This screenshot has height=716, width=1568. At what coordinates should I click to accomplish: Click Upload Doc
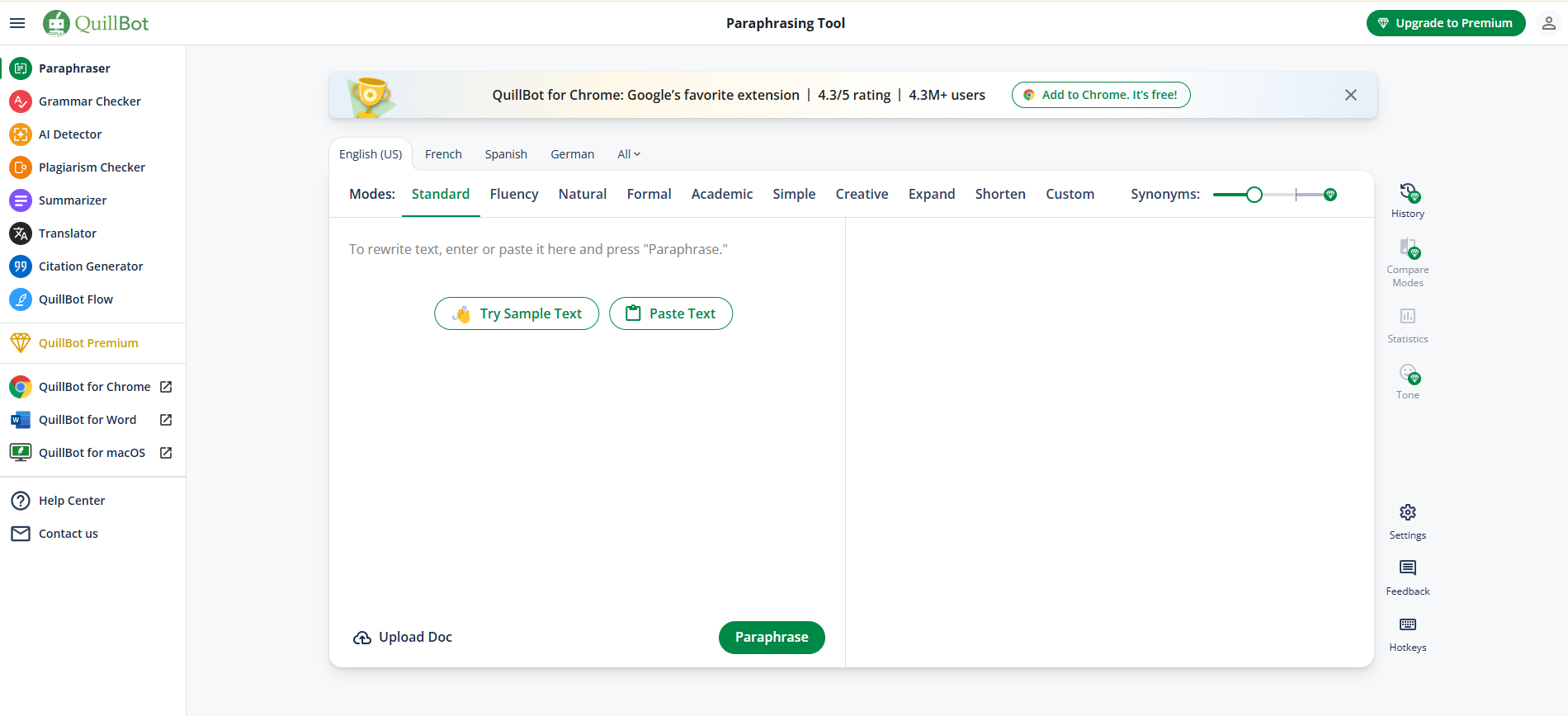coord(403,638)
